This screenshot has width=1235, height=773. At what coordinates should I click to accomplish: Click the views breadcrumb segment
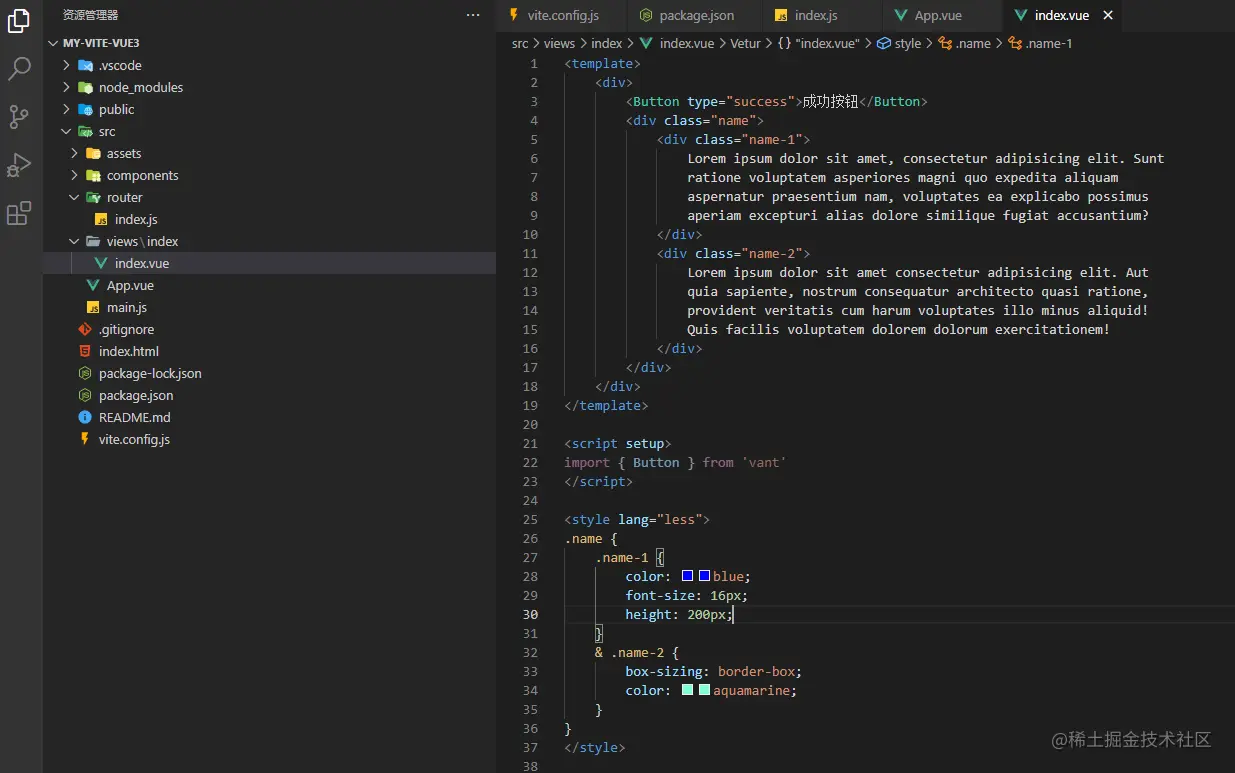pos(559,43)
